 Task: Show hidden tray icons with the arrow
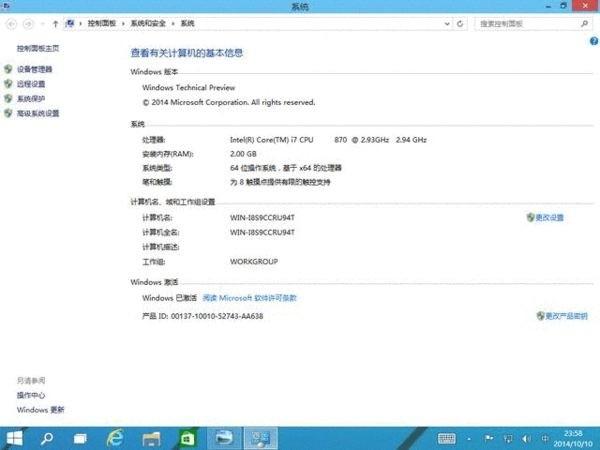[x=469, y=439]
